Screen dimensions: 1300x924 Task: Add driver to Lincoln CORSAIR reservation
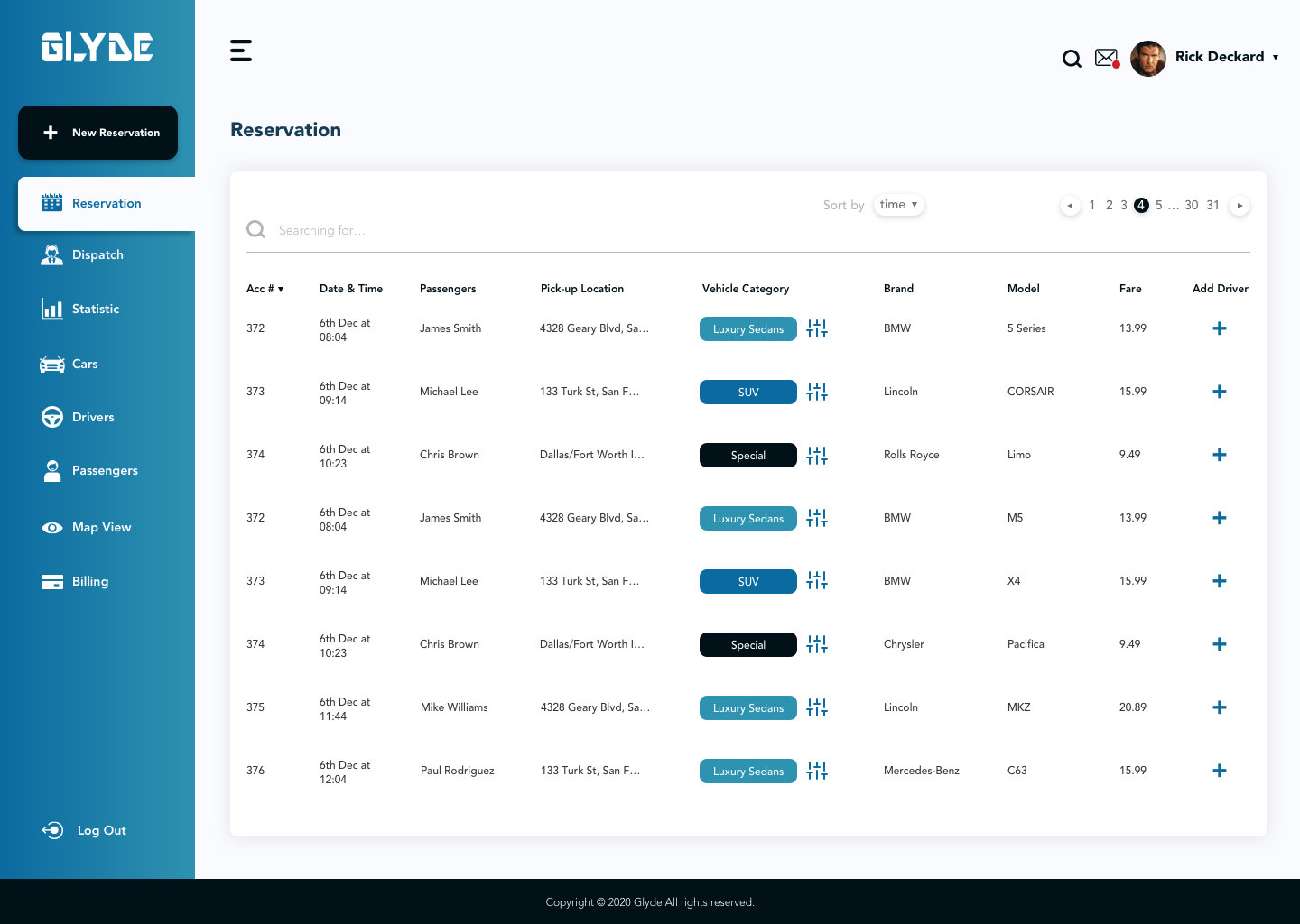click(1220, 392)
